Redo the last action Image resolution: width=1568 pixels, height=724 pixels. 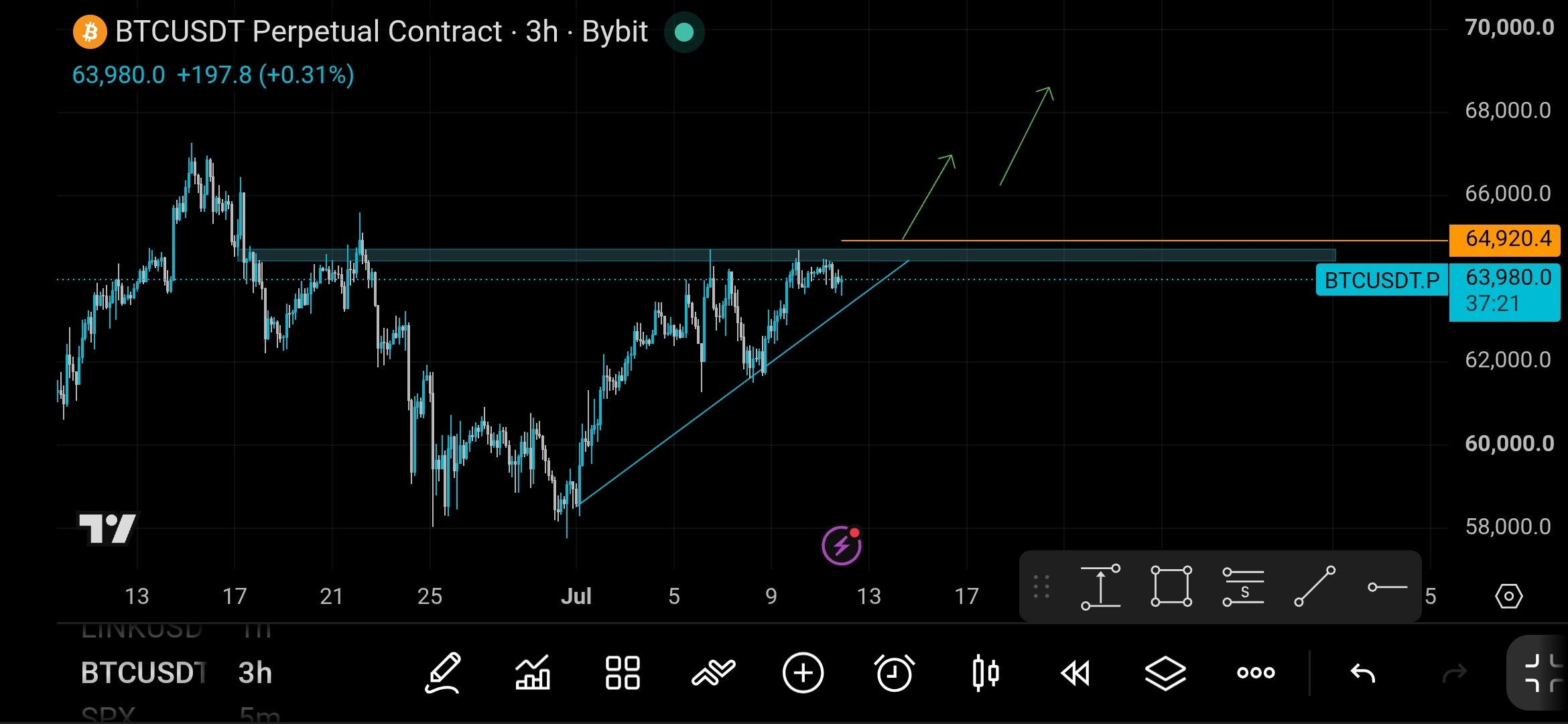(1454, 672)
